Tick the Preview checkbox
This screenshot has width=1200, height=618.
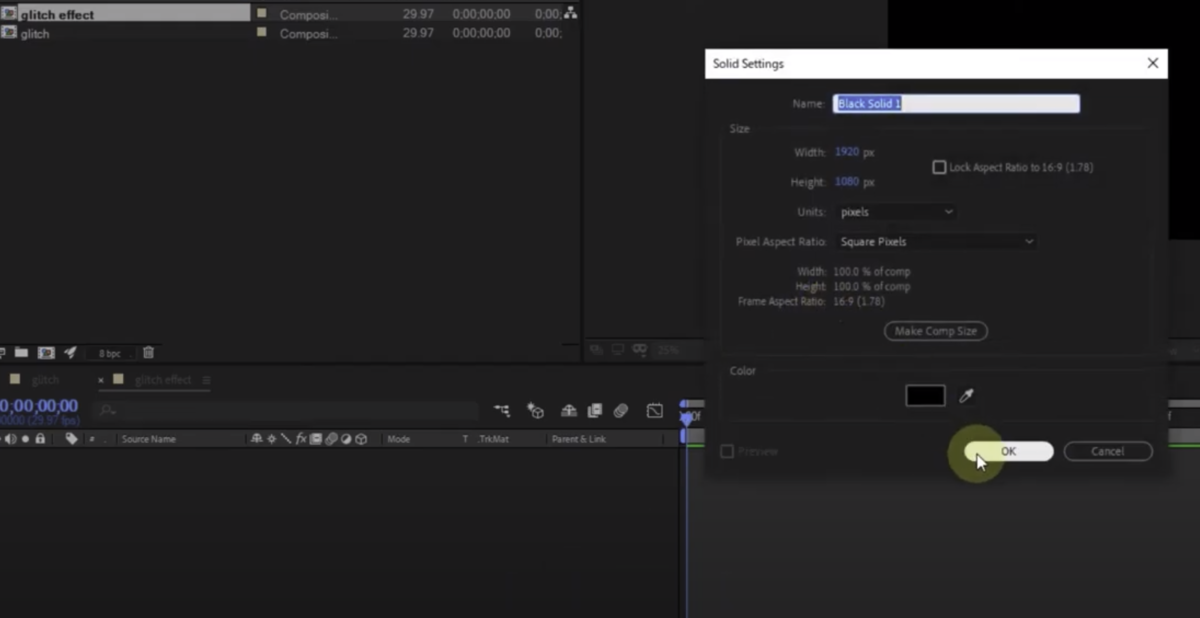[727, 452]
